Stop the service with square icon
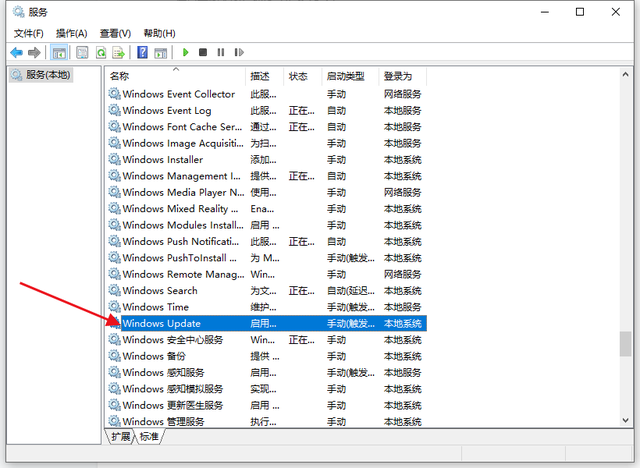 [203, 53]
